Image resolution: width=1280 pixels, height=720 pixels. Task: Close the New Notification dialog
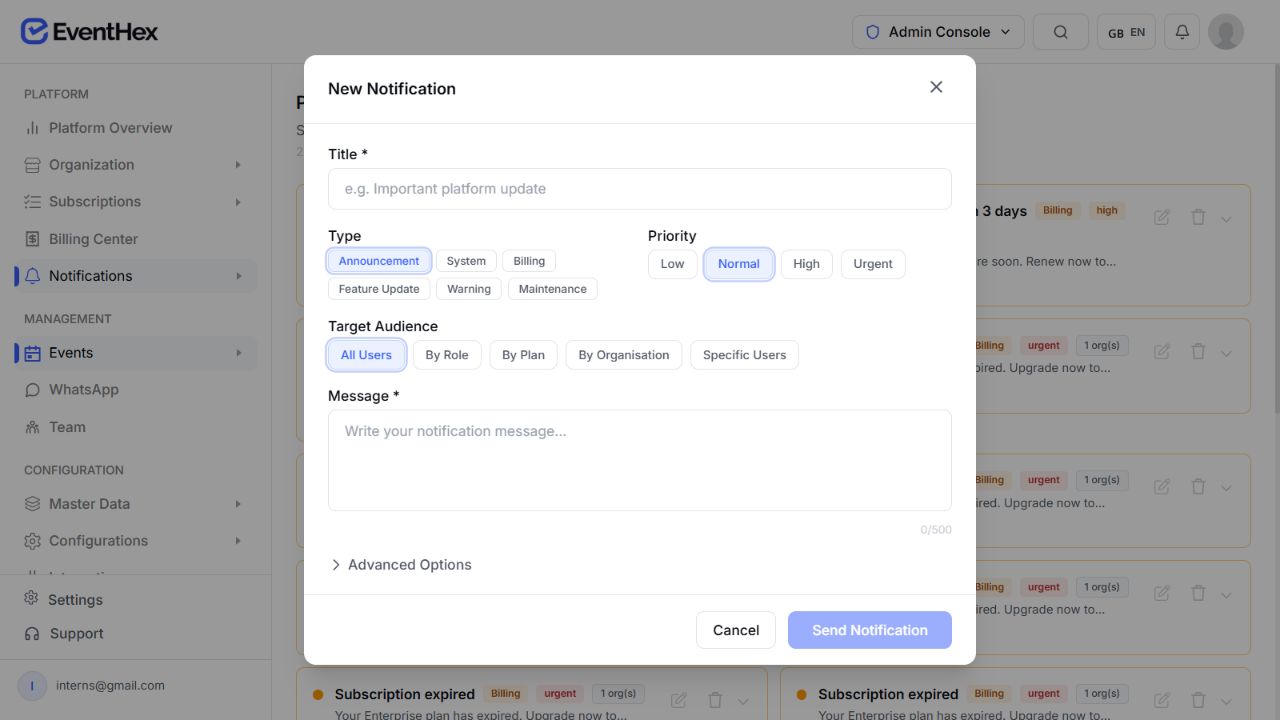click(x=936, y=87)
